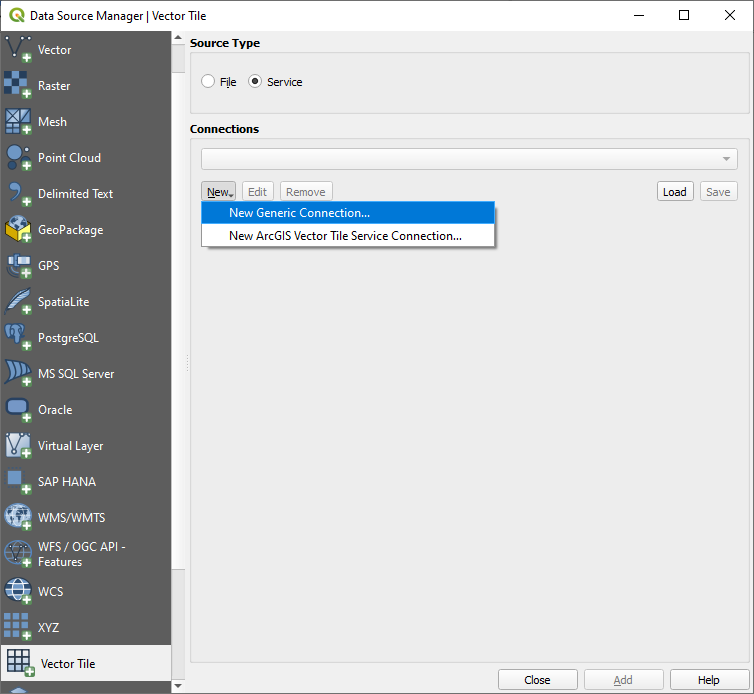754x694 pixels.
Task: Select the SAP HANA label
Action: click(x=67, y=481)
